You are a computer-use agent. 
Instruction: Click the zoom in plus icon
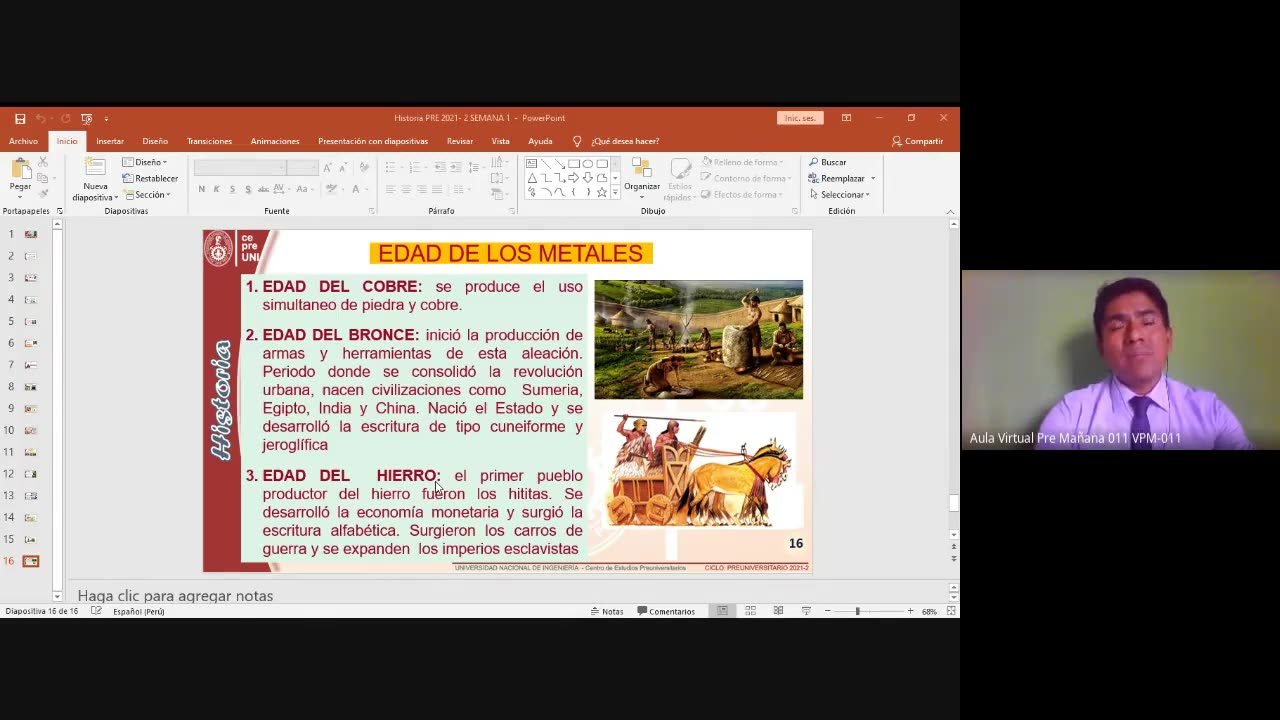pos(910,611)
